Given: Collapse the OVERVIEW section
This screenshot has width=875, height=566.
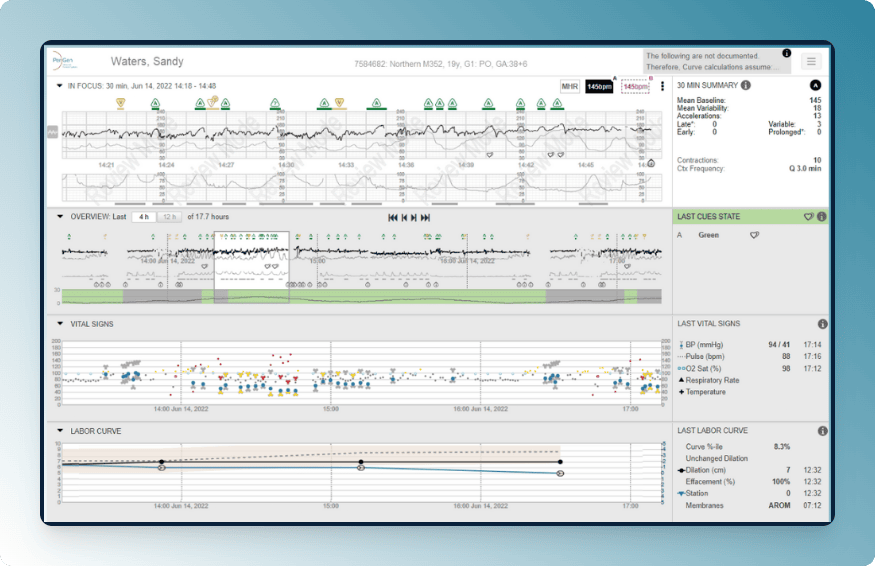Looking at the screenshot, I should point(59,216).
